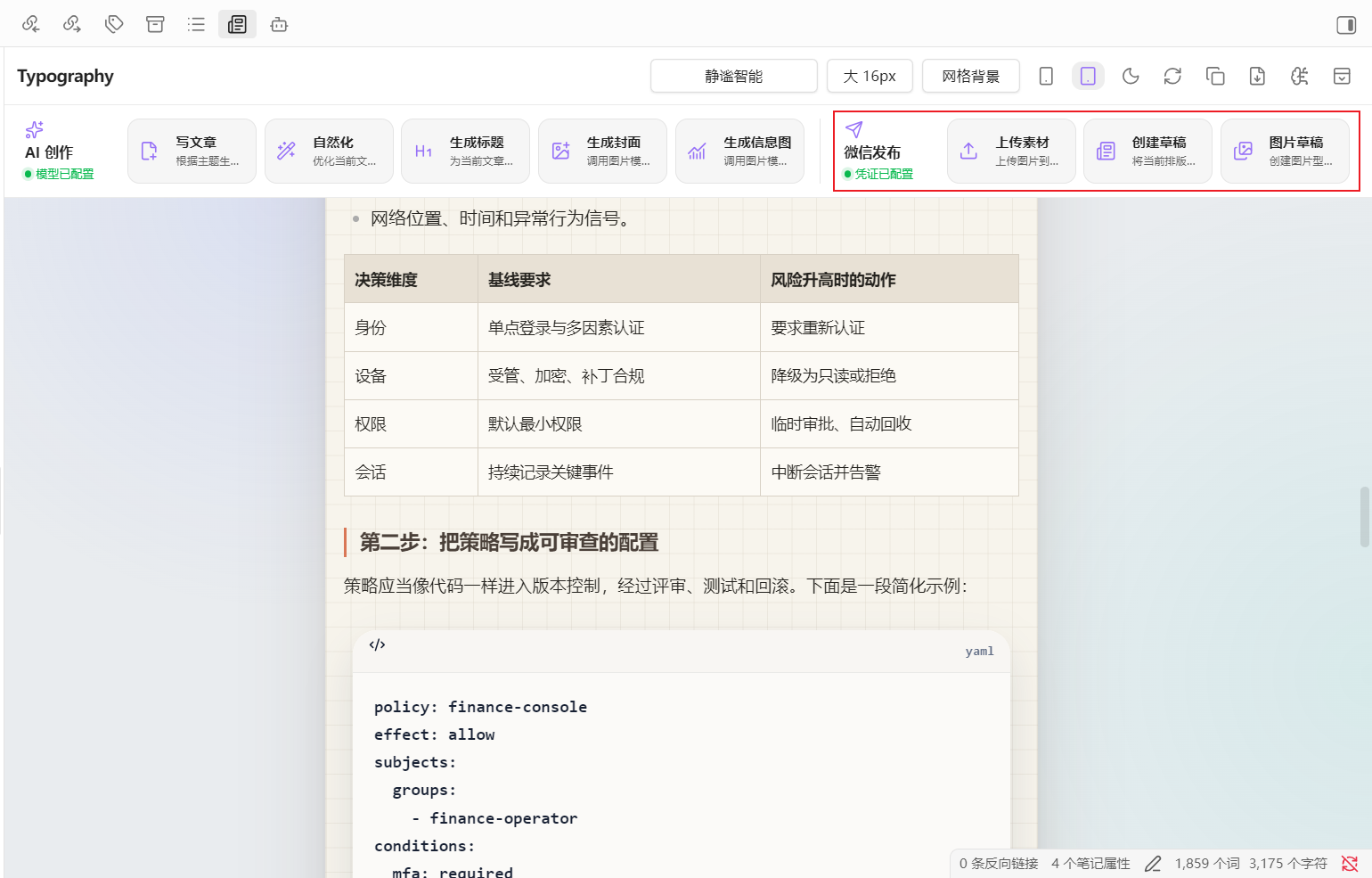Click the 创建草稿 button
The width and height of the screenshot is (1372, 878).
(1147, 152)
